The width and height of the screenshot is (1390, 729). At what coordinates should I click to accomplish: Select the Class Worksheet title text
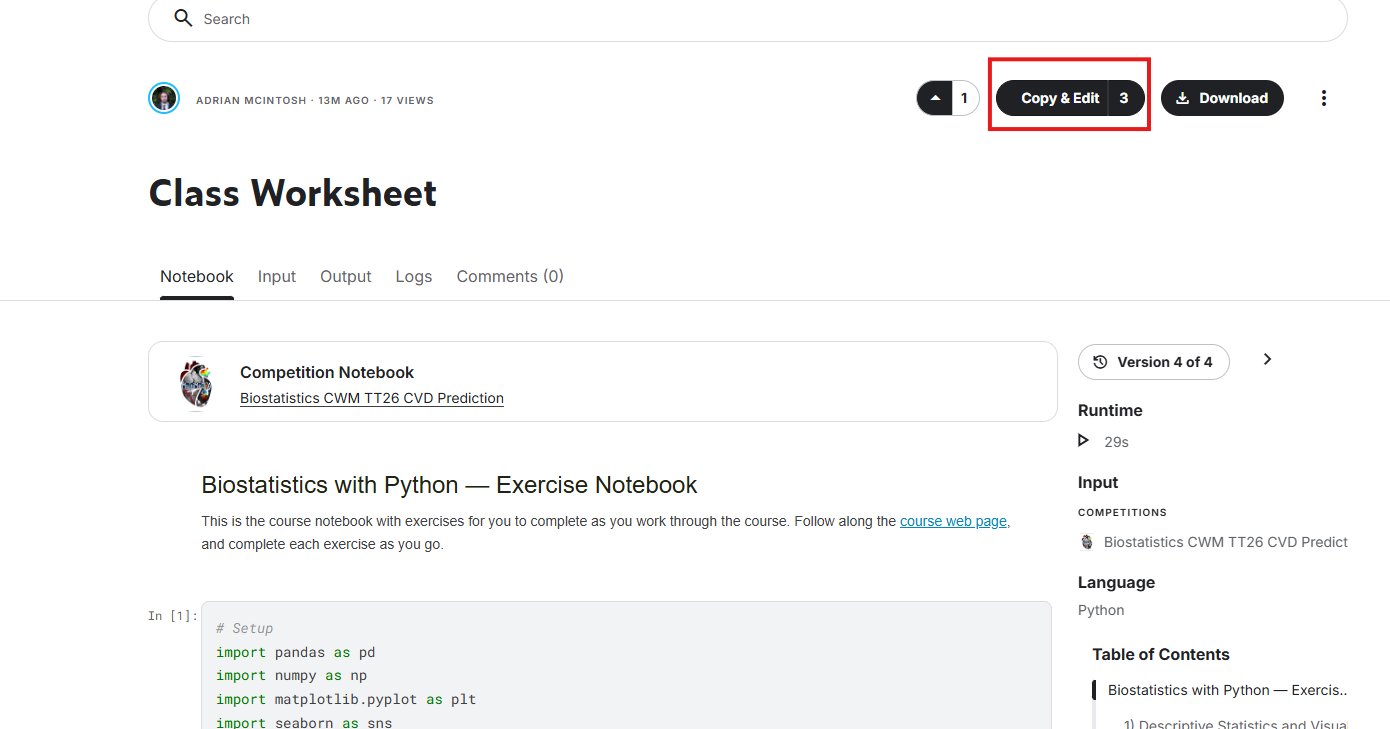click(293, 193)
